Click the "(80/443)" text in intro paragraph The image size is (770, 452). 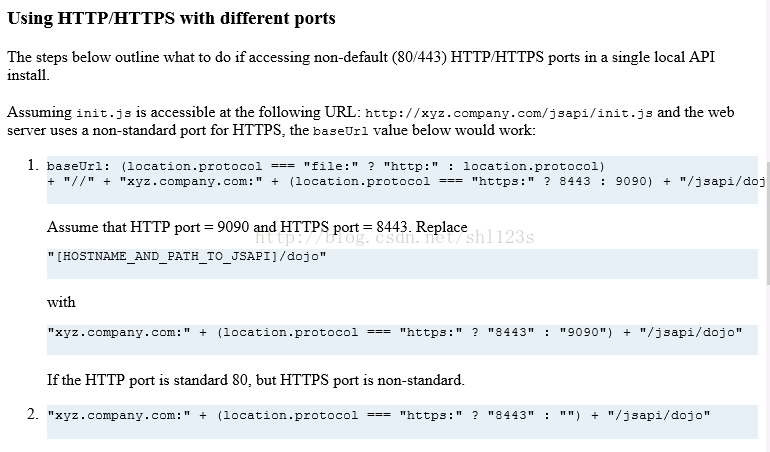click(419, 57)
